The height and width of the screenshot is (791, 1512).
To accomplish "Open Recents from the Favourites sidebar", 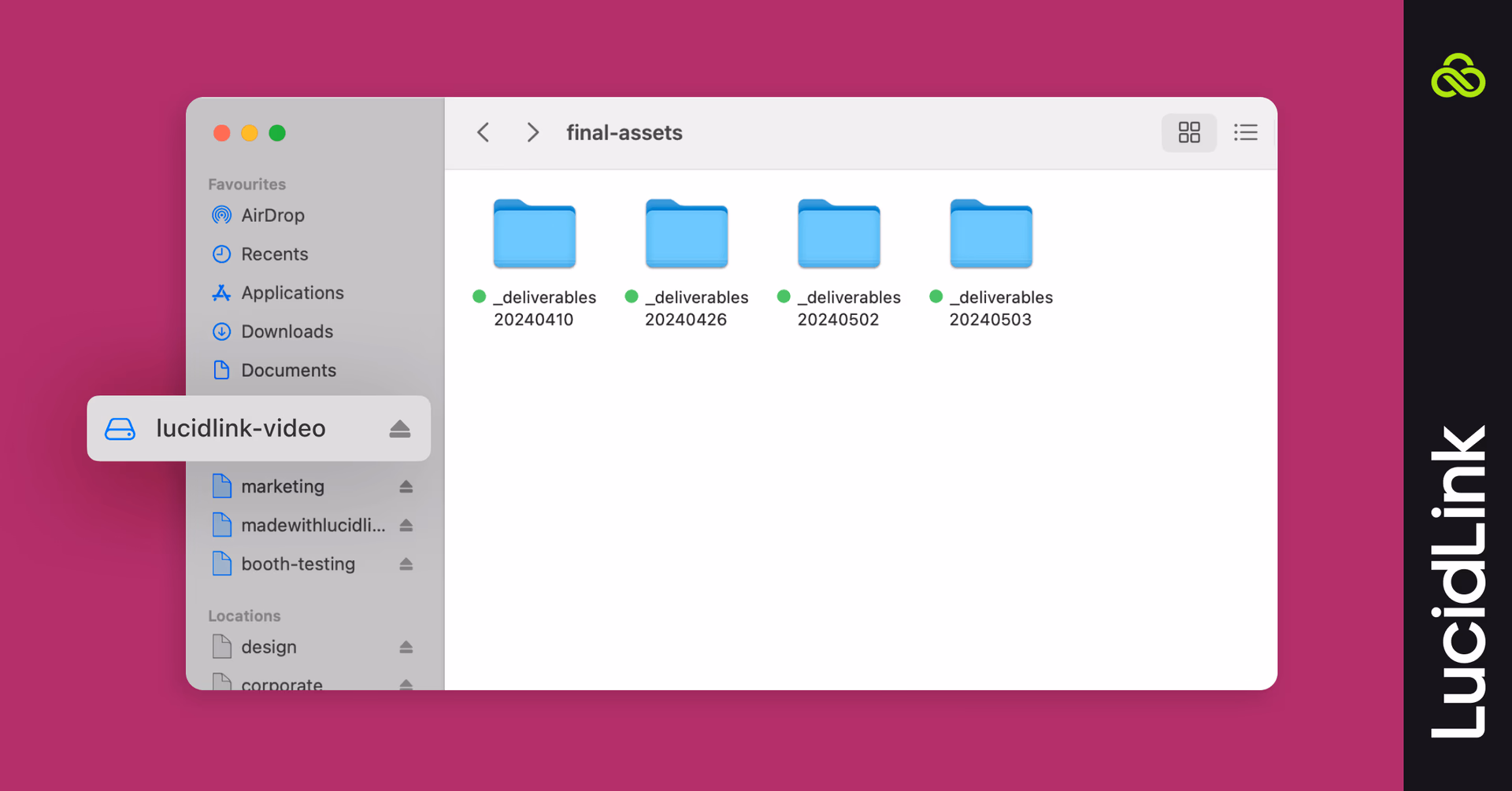I will coord(274,253).
